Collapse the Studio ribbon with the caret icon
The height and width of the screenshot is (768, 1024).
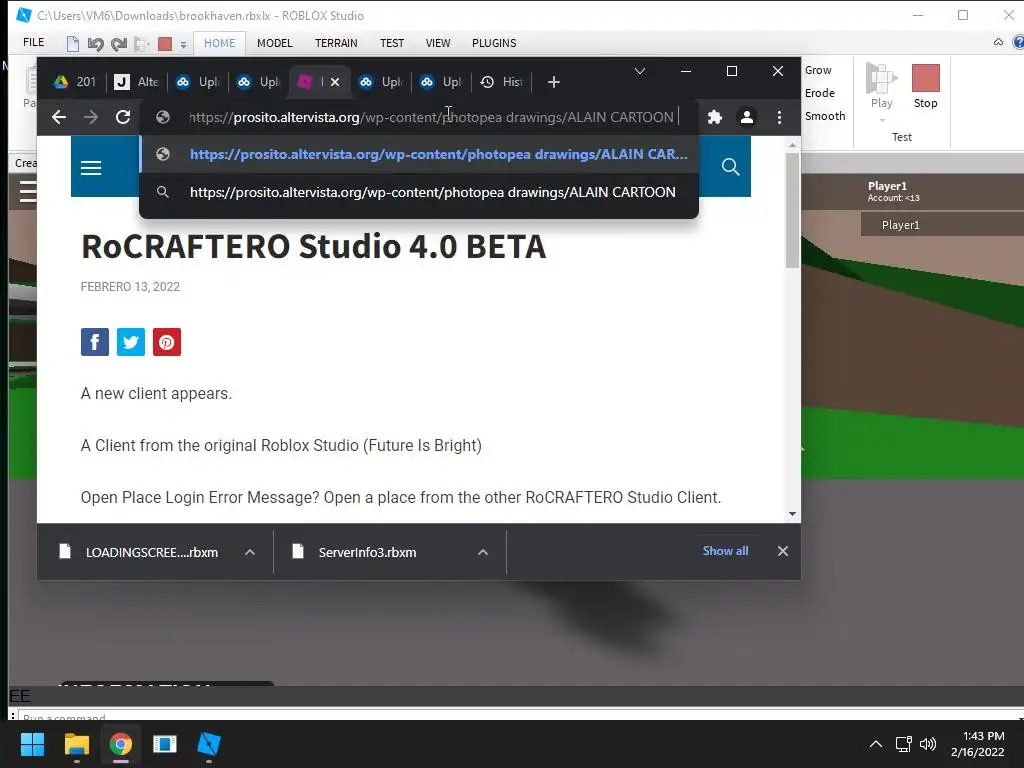(x=998, y=42)
